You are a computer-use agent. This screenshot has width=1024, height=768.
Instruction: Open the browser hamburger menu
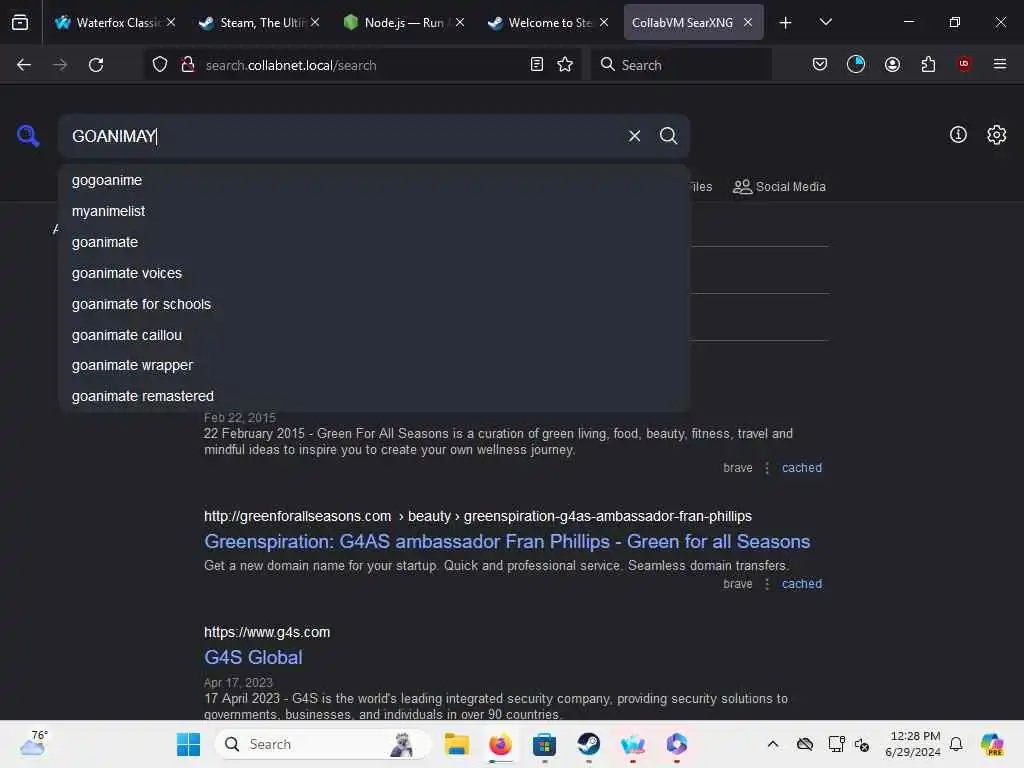(1000, 64)
